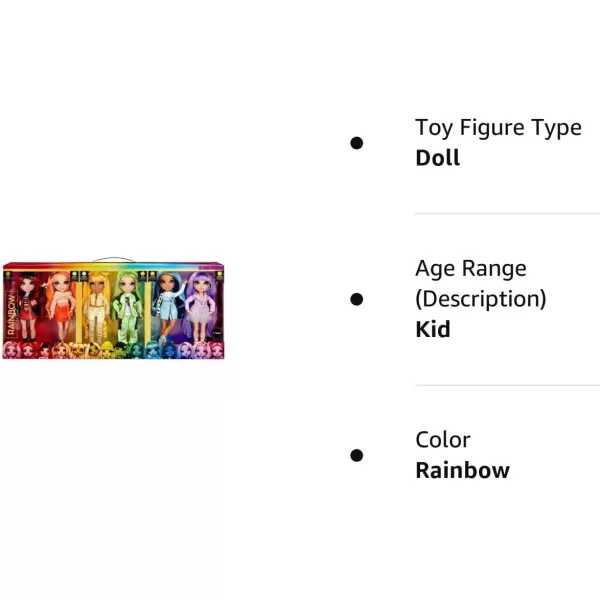Click the Color attribute label
600x600 pixels.
pyautogui.click(x=443, y=440)
